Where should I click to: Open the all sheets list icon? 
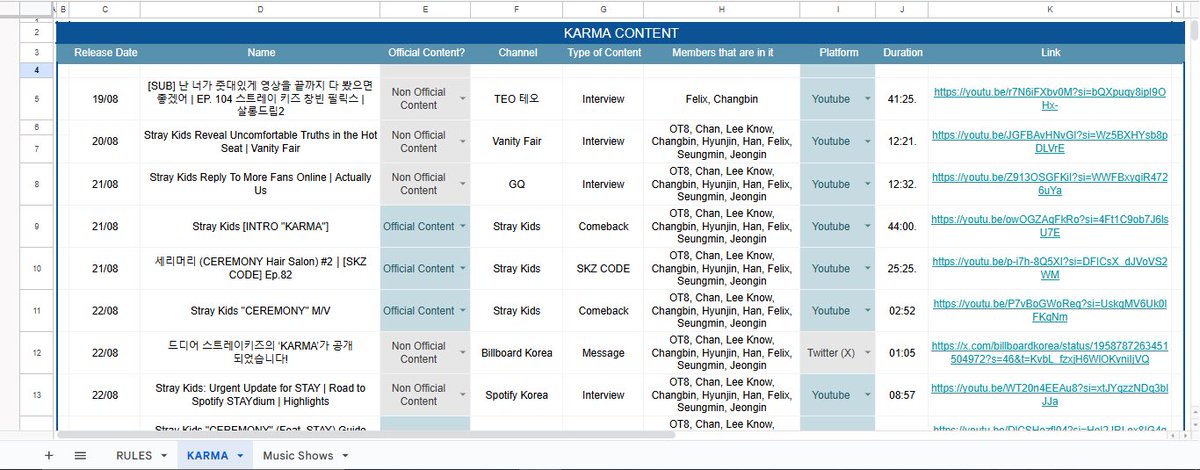tap(80, 455)
